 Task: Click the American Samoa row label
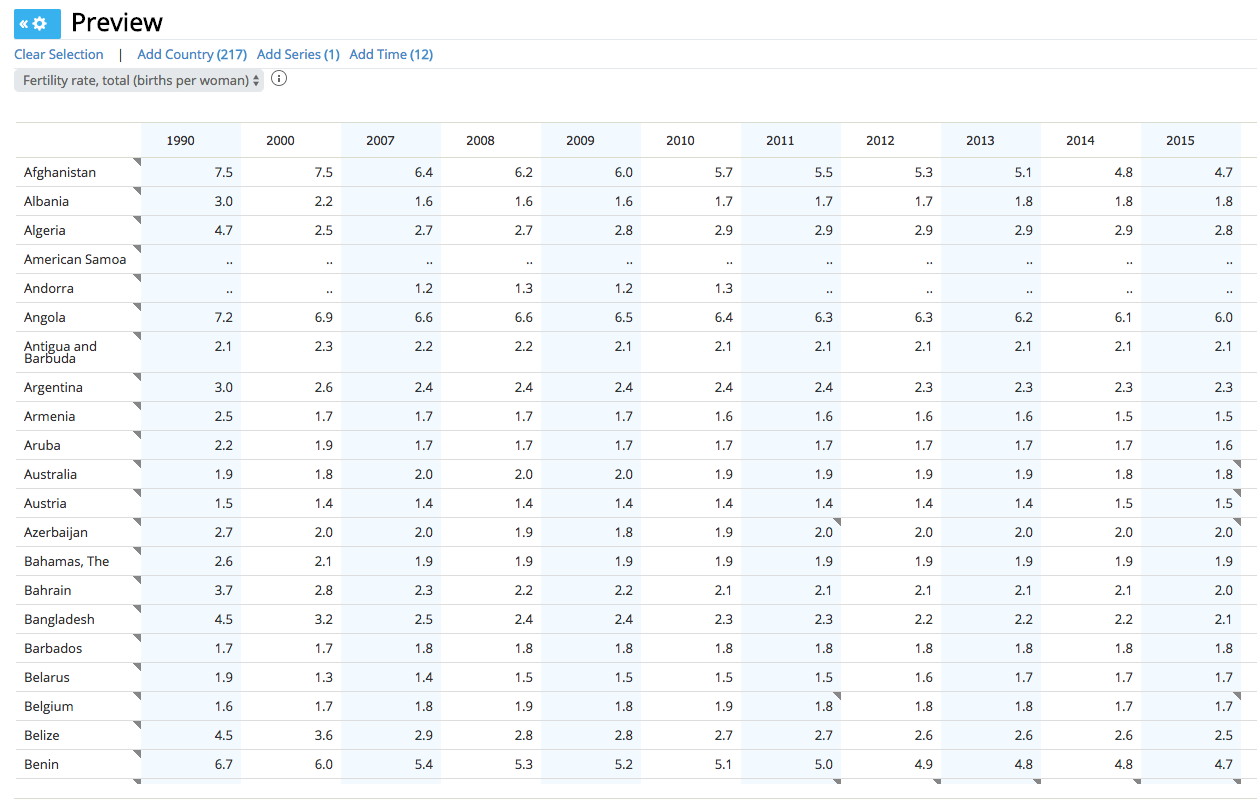pyautogui.click(x=75, y=259)
